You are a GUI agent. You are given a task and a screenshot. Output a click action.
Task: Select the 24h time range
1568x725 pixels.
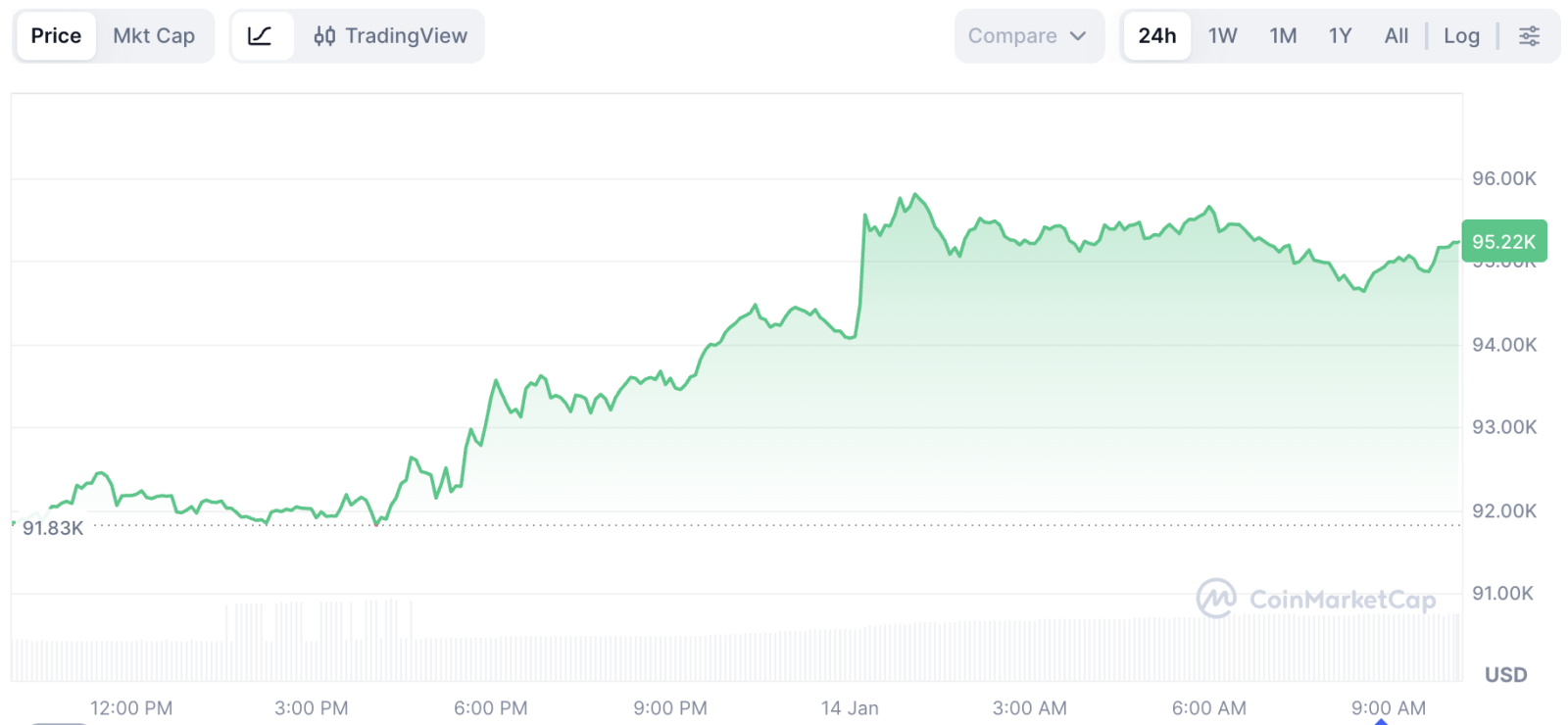coord(1156,36)
